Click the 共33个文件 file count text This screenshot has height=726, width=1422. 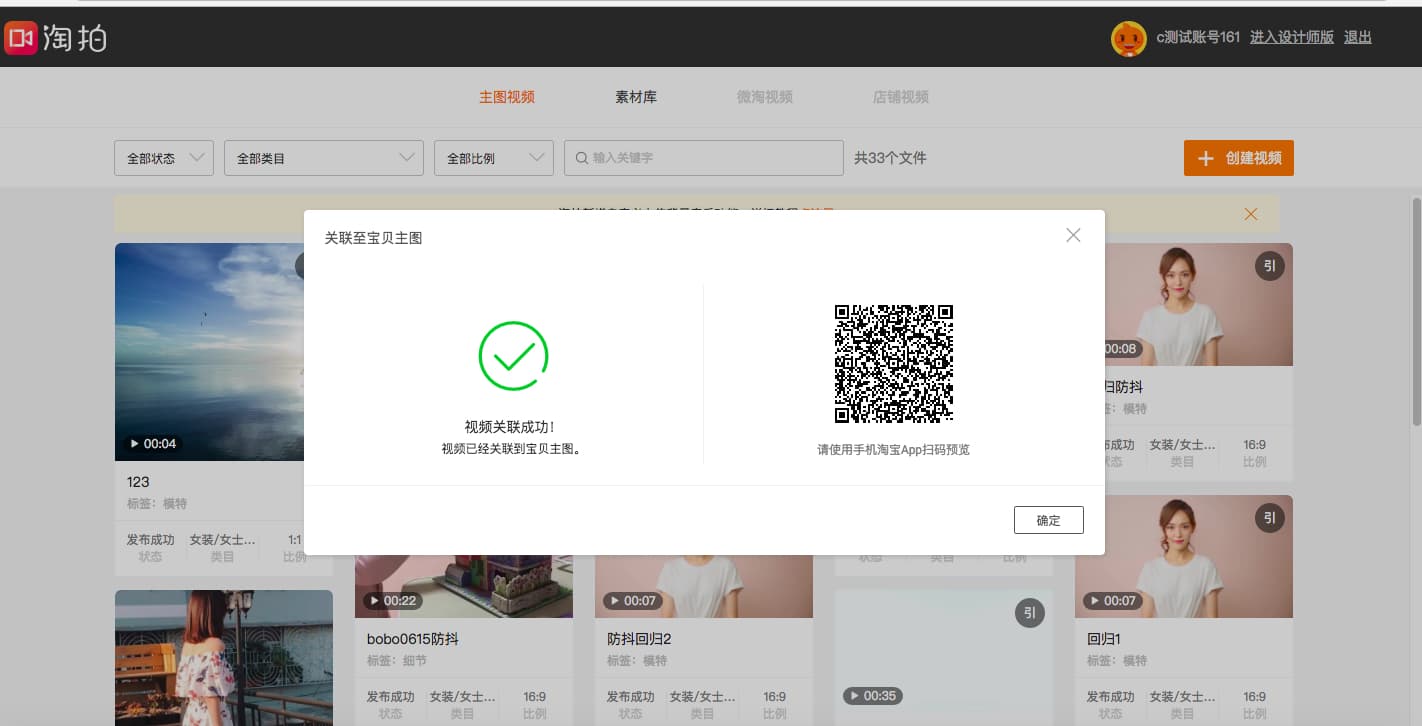[x=890, y=158]
